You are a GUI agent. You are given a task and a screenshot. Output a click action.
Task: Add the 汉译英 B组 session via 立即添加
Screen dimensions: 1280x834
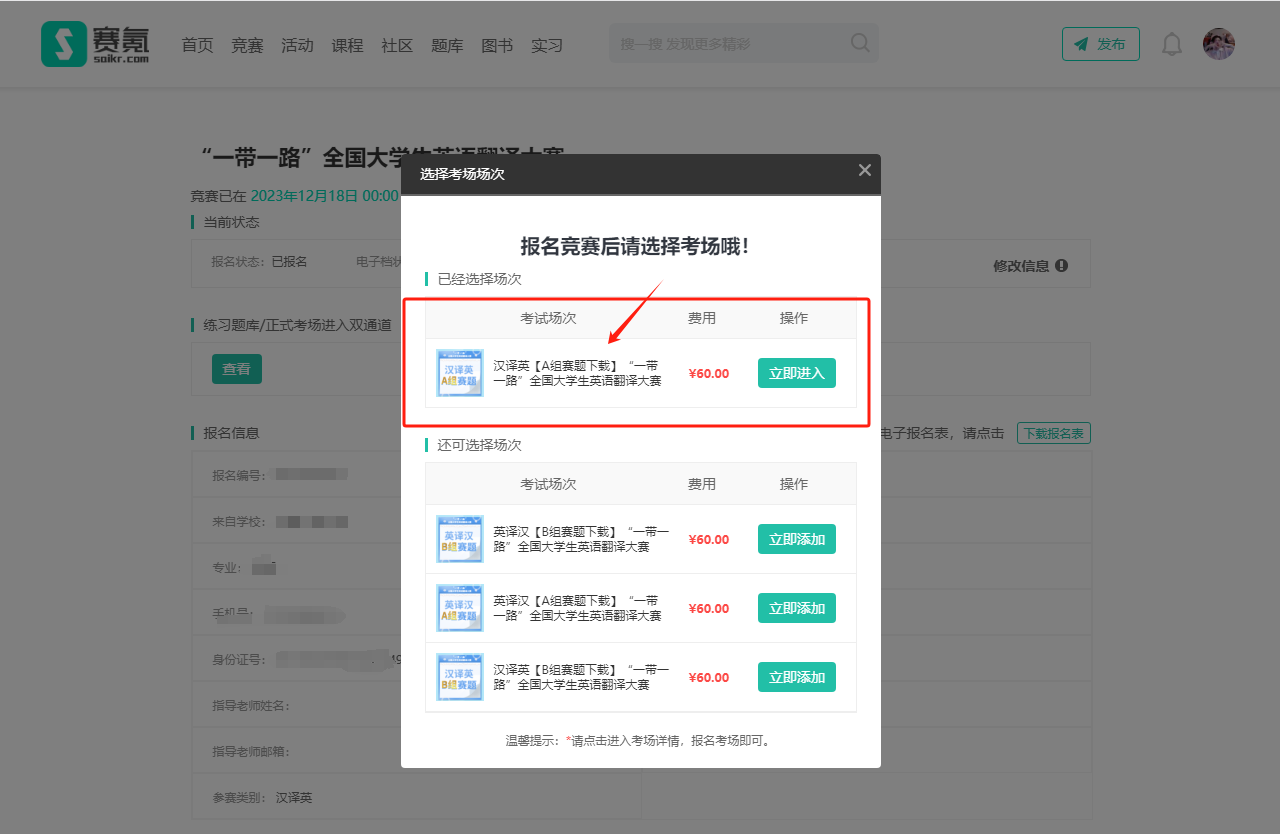(x=796, y=678)
